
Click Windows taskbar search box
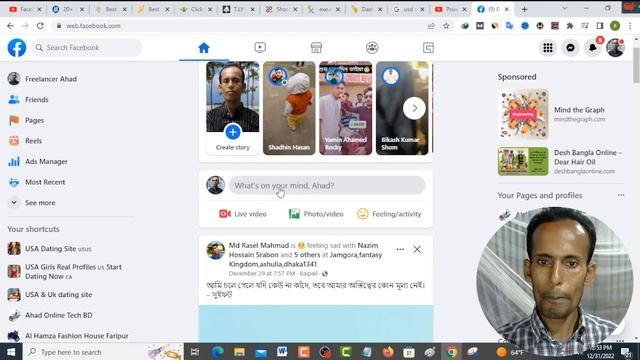pyautogui.click(x=103, y=352)
